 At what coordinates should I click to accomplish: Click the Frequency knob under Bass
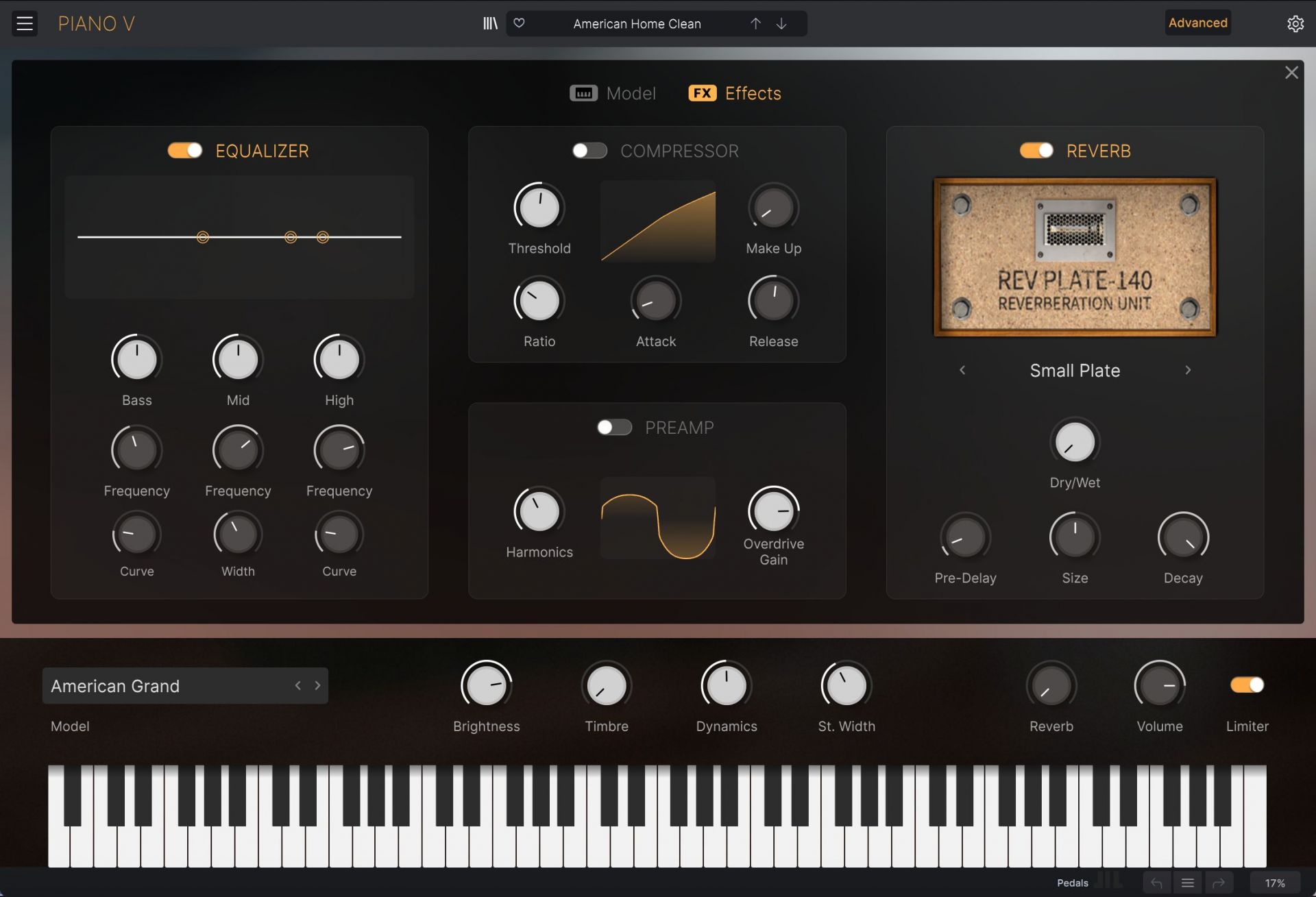click(136, 450)
